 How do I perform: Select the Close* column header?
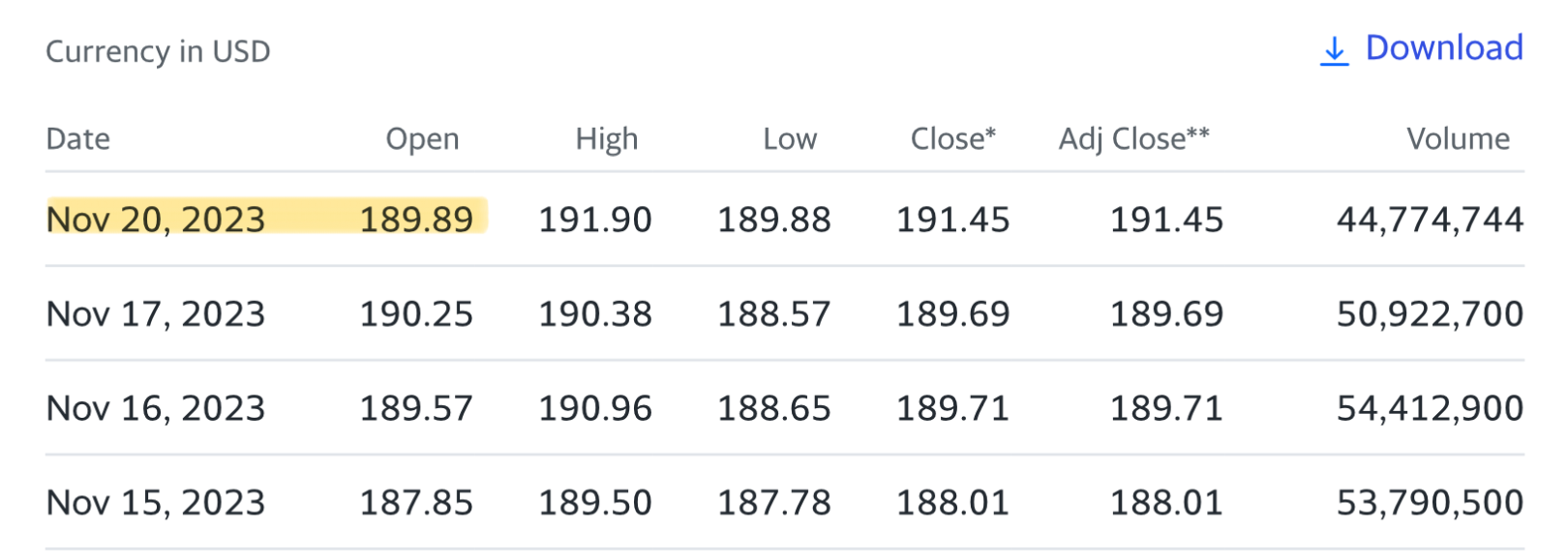(x=953, y=139)
